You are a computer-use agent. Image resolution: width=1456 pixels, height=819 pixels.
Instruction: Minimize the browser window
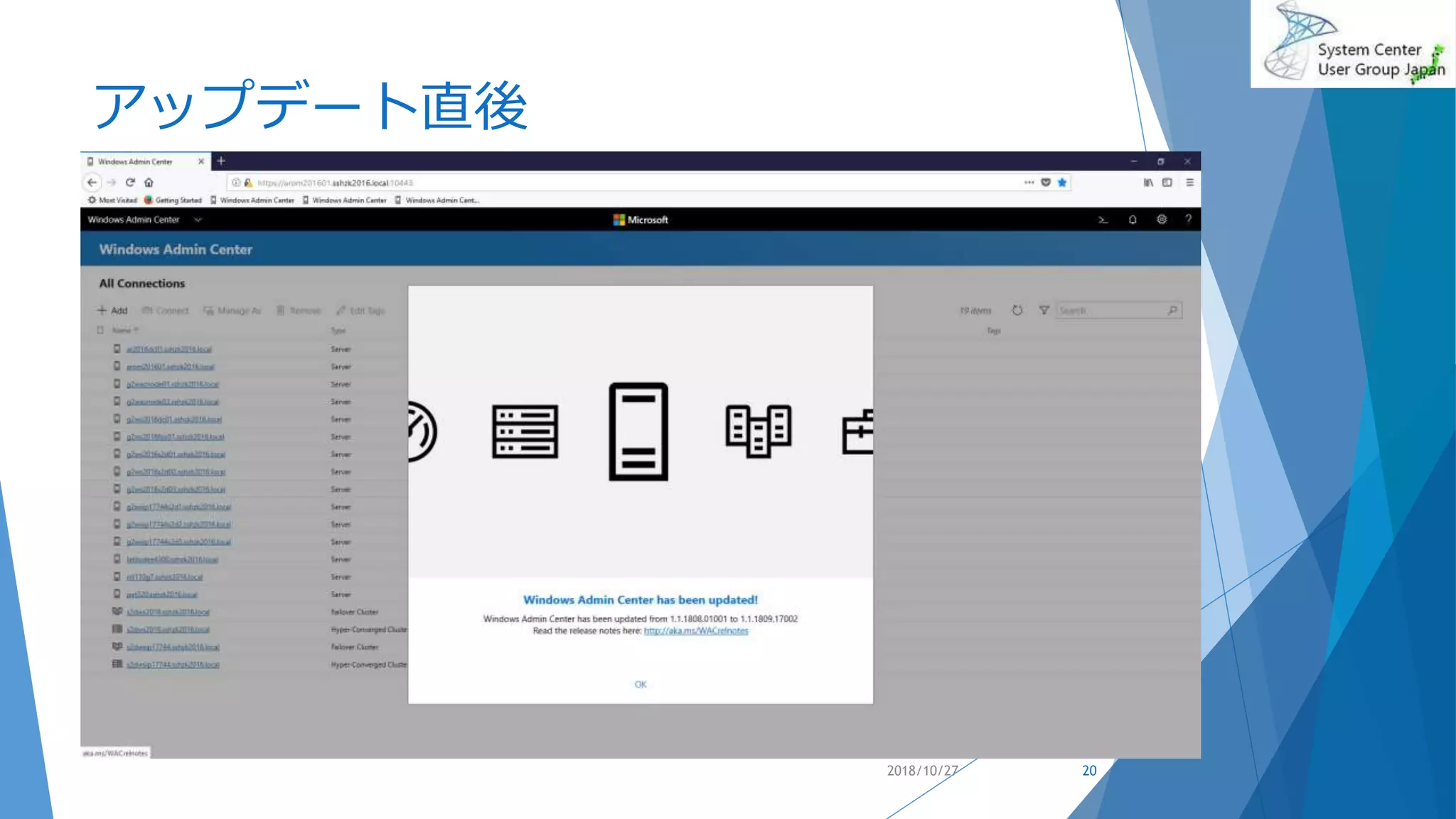(1134, 161)
